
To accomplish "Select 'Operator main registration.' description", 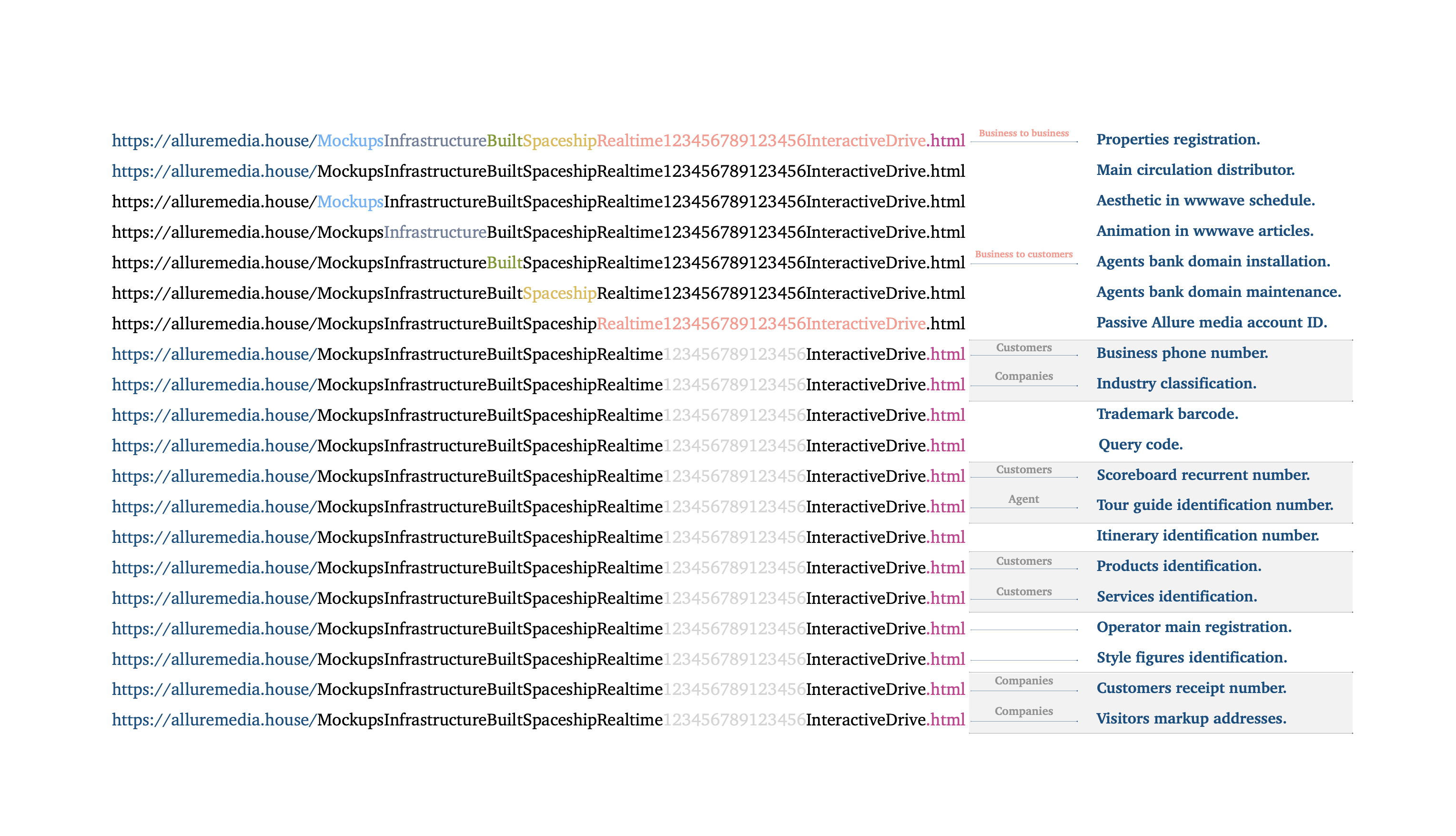I will click(1194, 627).
